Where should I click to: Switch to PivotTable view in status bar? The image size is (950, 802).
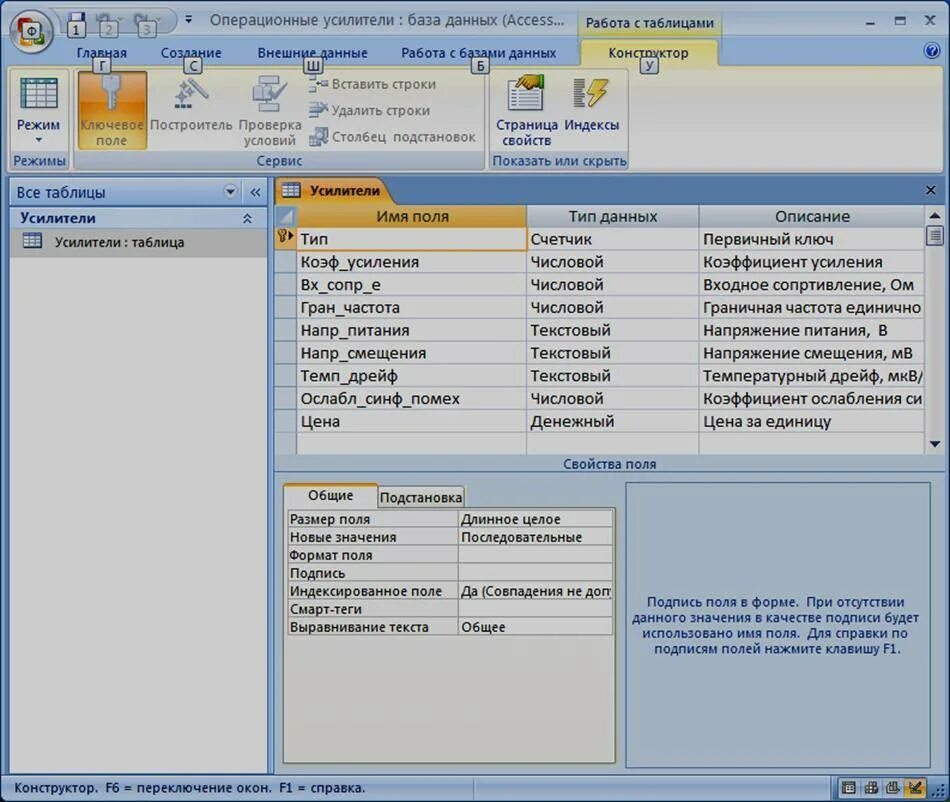tap(871, 787)
